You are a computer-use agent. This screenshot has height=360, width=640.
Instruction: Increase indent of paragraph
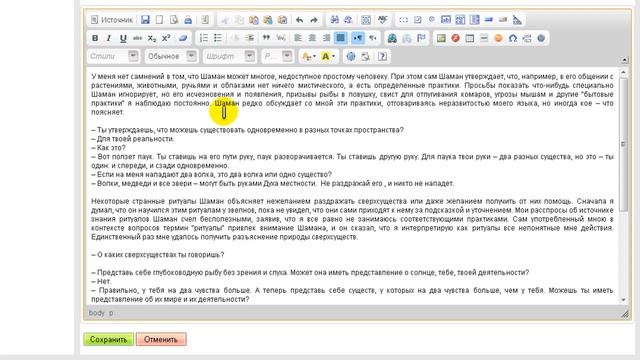pos(250,38)
